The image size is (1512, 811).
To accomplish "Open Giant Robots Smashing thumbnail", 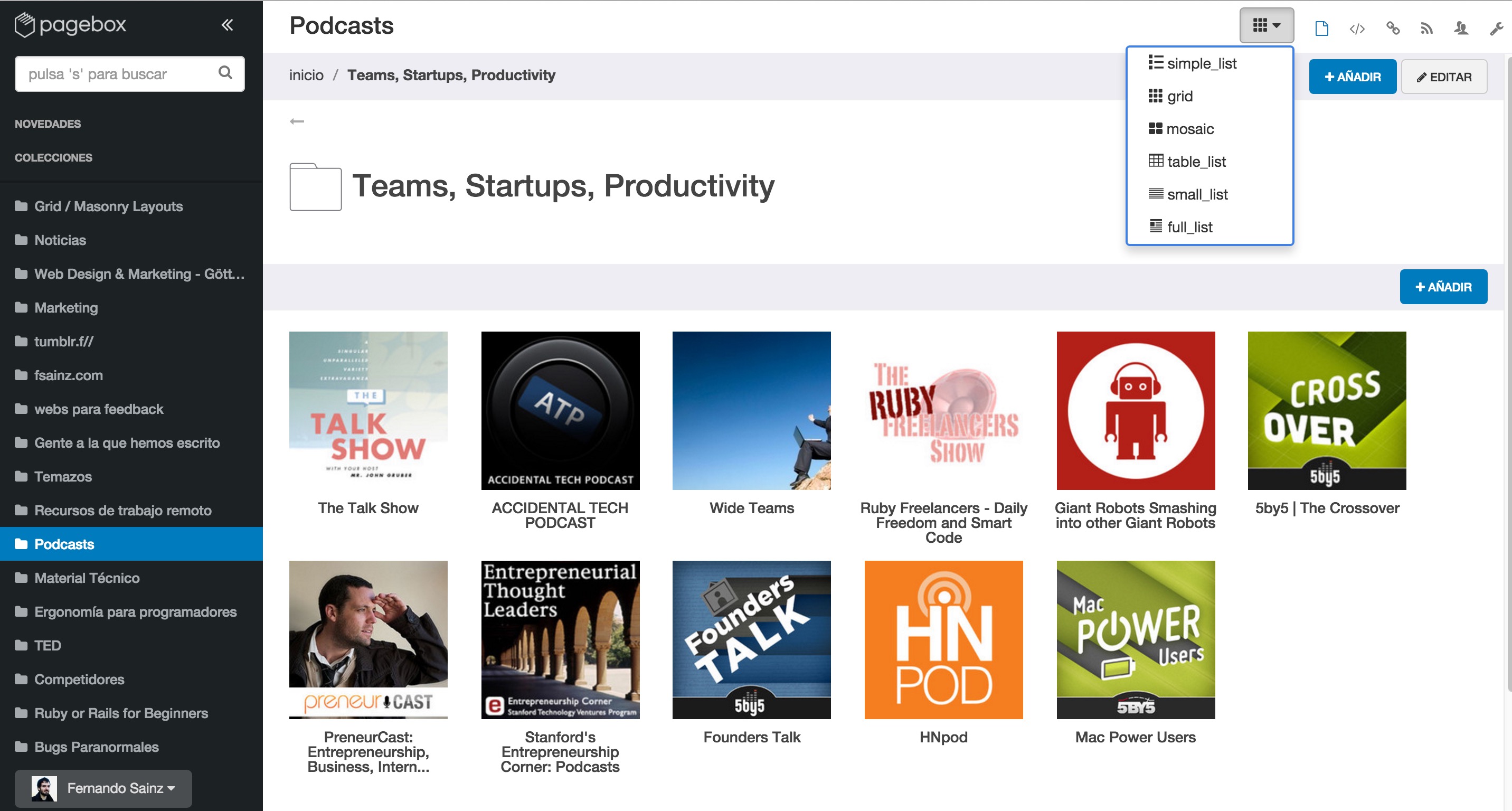I will [1135, 411].
